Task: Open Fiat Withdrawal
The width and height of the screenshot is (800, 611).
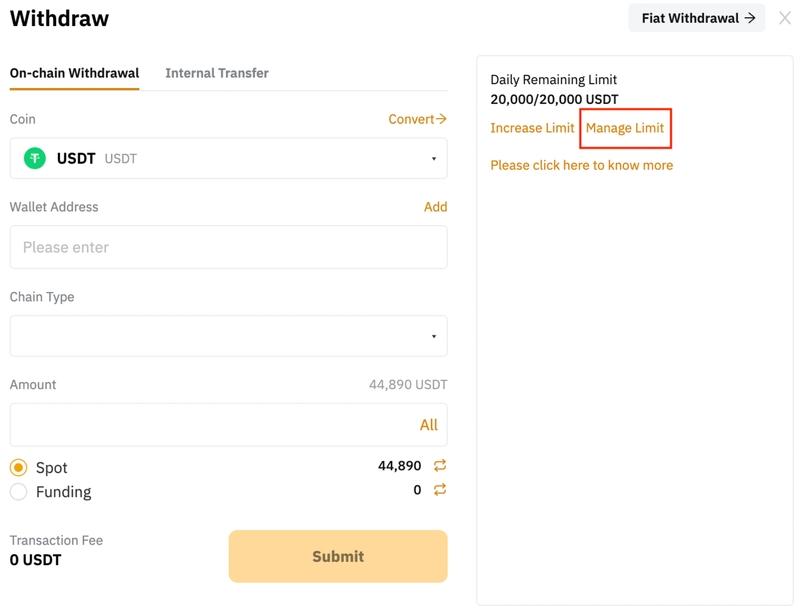Action: point(697,18)
